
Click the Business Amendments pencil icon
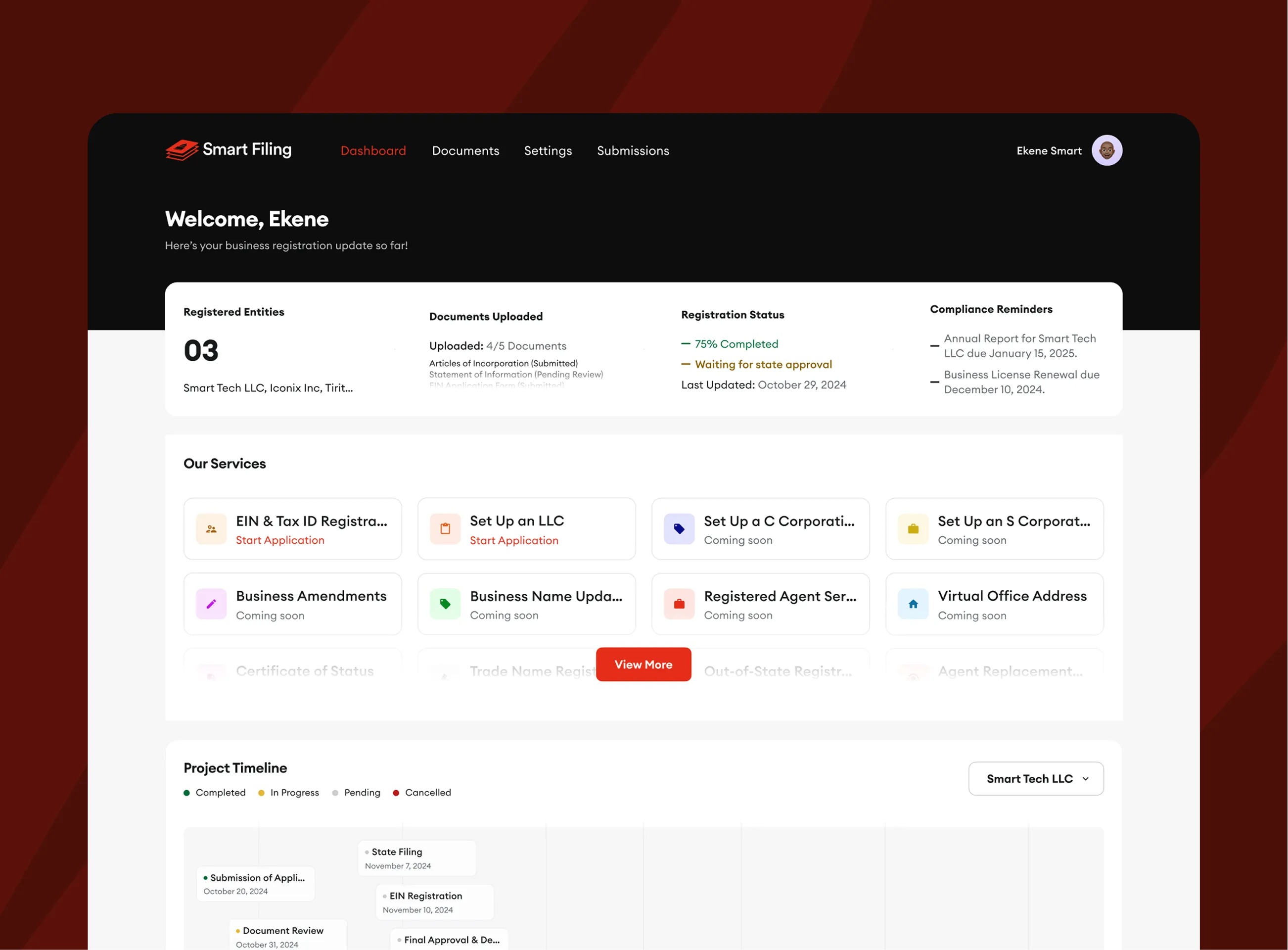(x=211, y=604)
